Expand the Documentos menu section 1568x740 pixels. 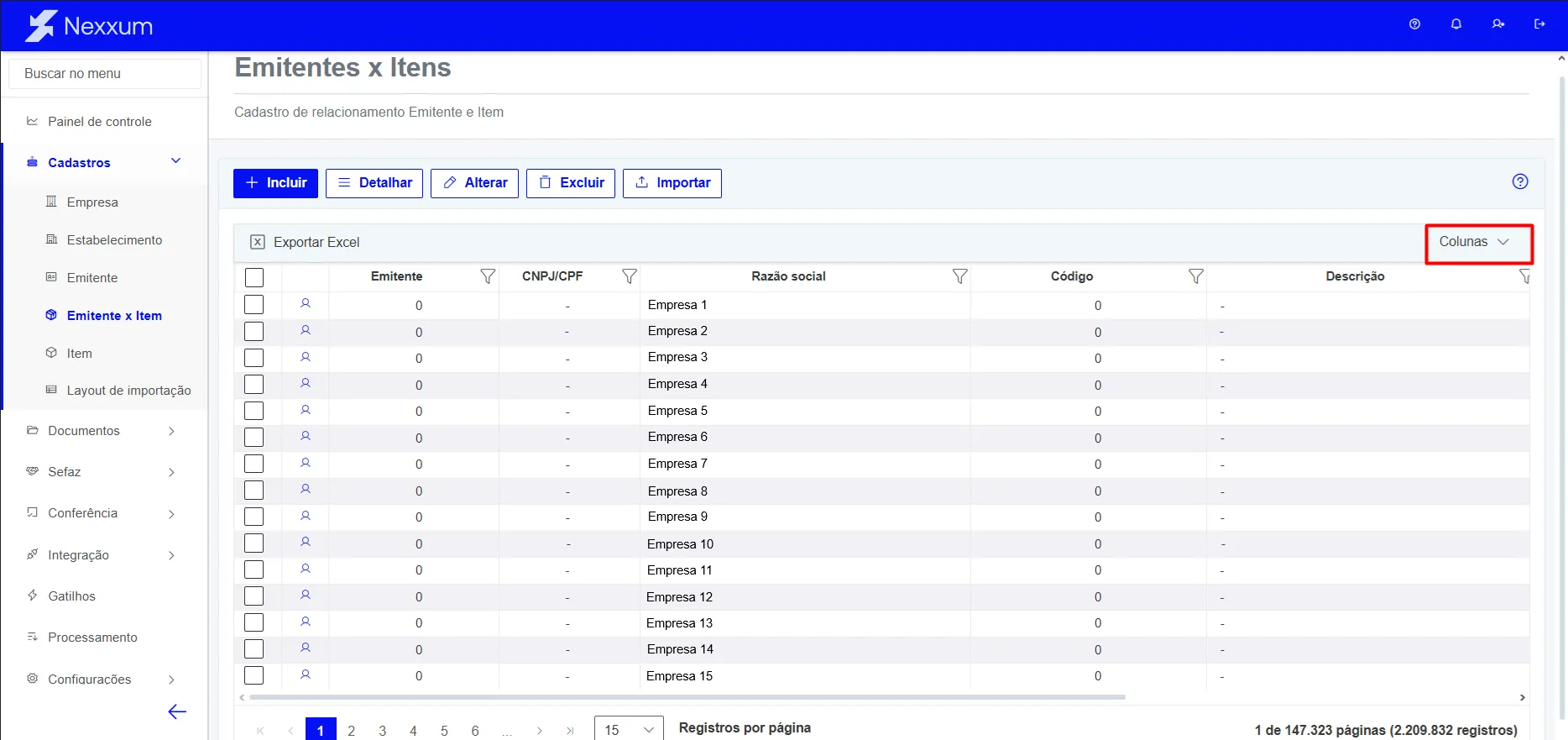click(x=101, y=431)
